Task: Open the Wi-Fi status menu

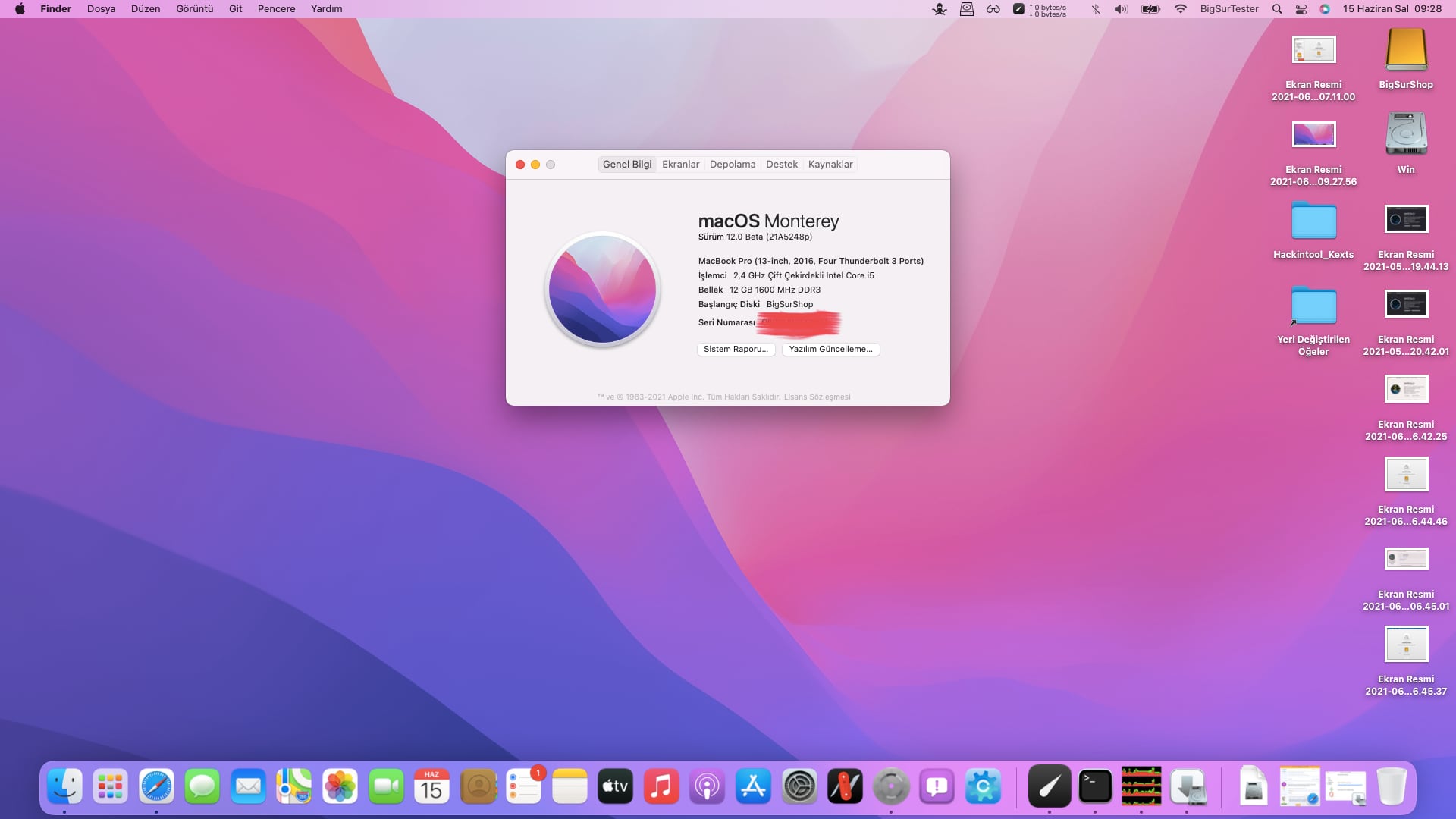Action: 1180,9
